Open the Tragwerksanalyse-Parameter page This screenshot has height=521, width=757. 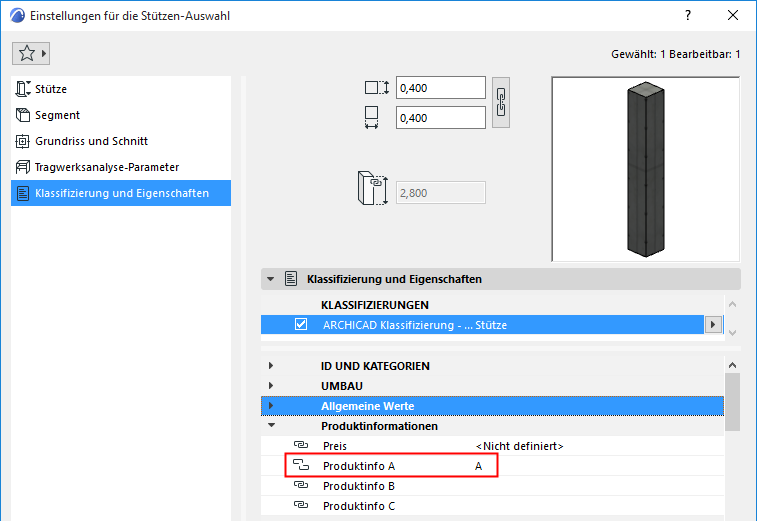tap(107, 167)
